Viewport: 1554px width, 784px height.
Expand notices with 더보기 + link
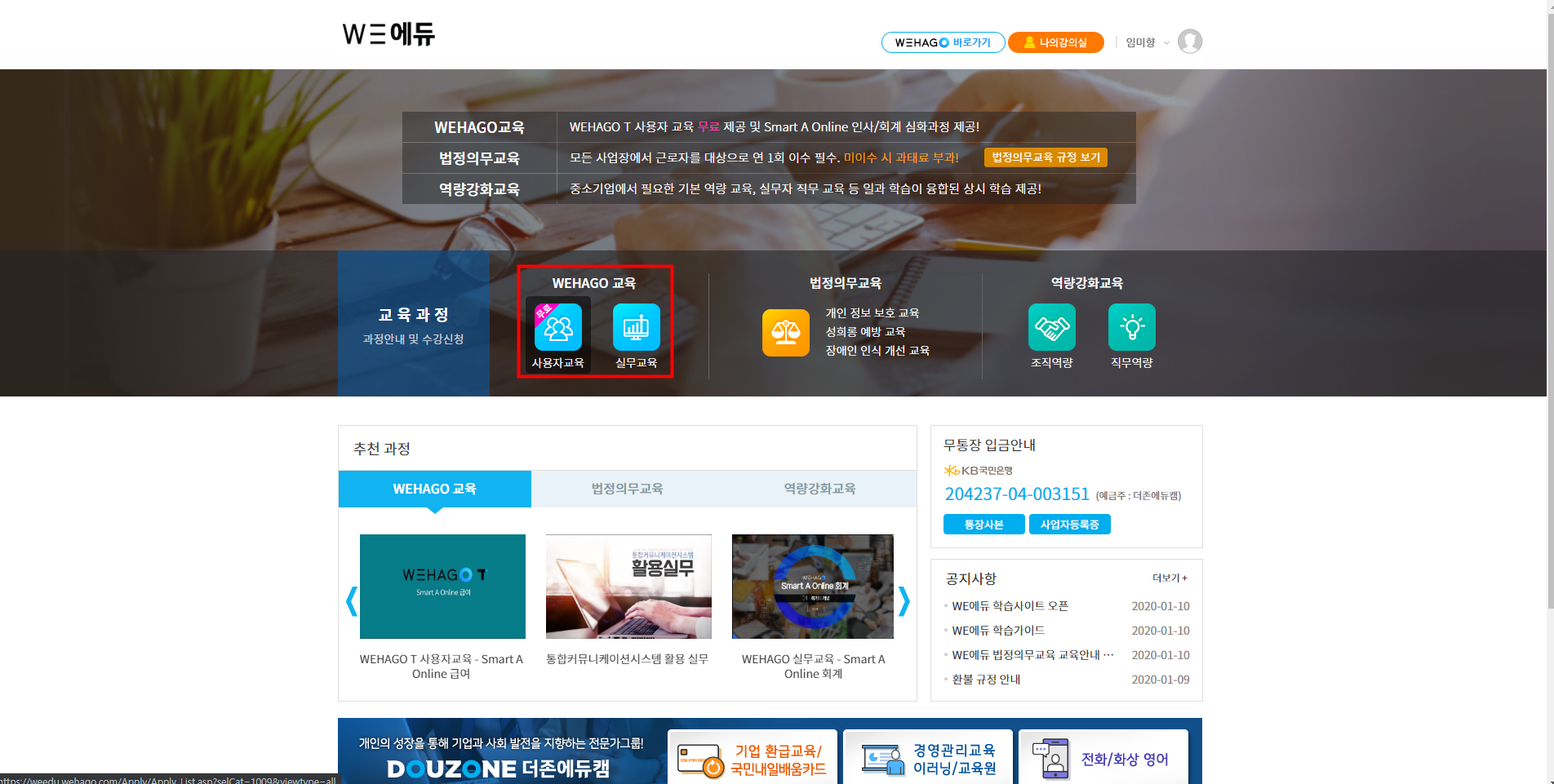1170,578
